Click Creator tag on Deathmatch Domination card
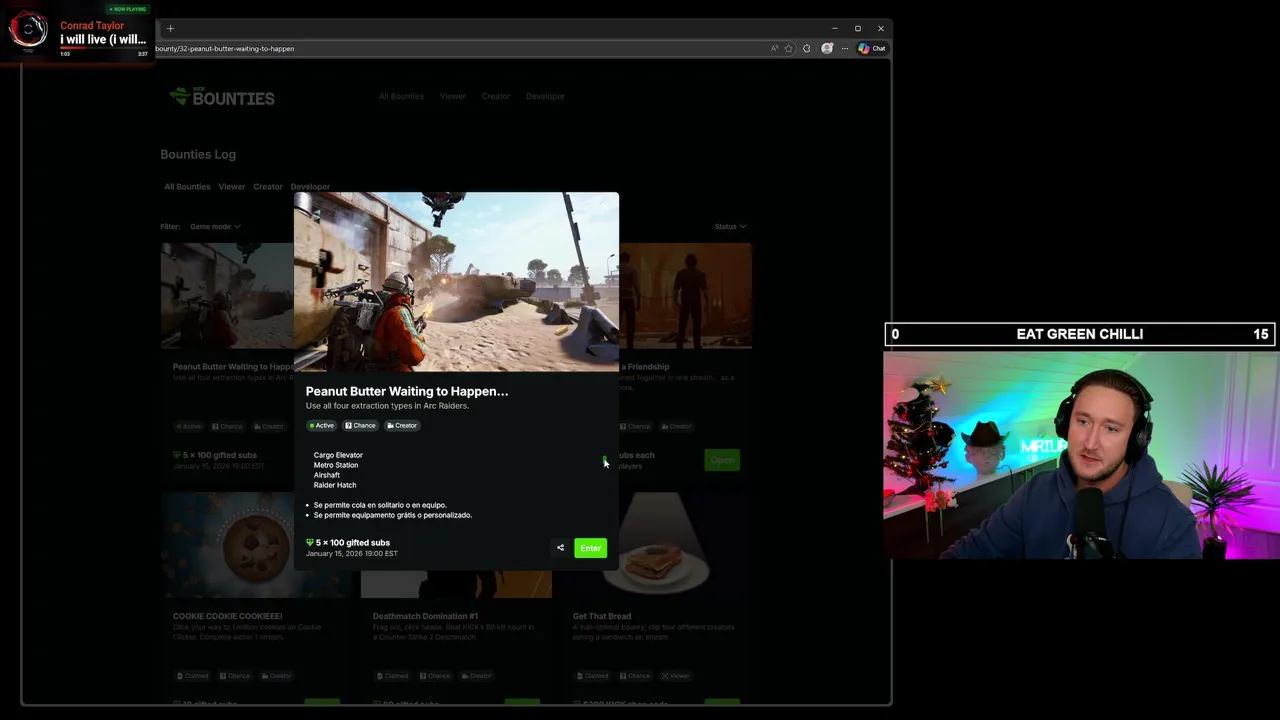Viewport: 1280px width, 720px height. 476,676
